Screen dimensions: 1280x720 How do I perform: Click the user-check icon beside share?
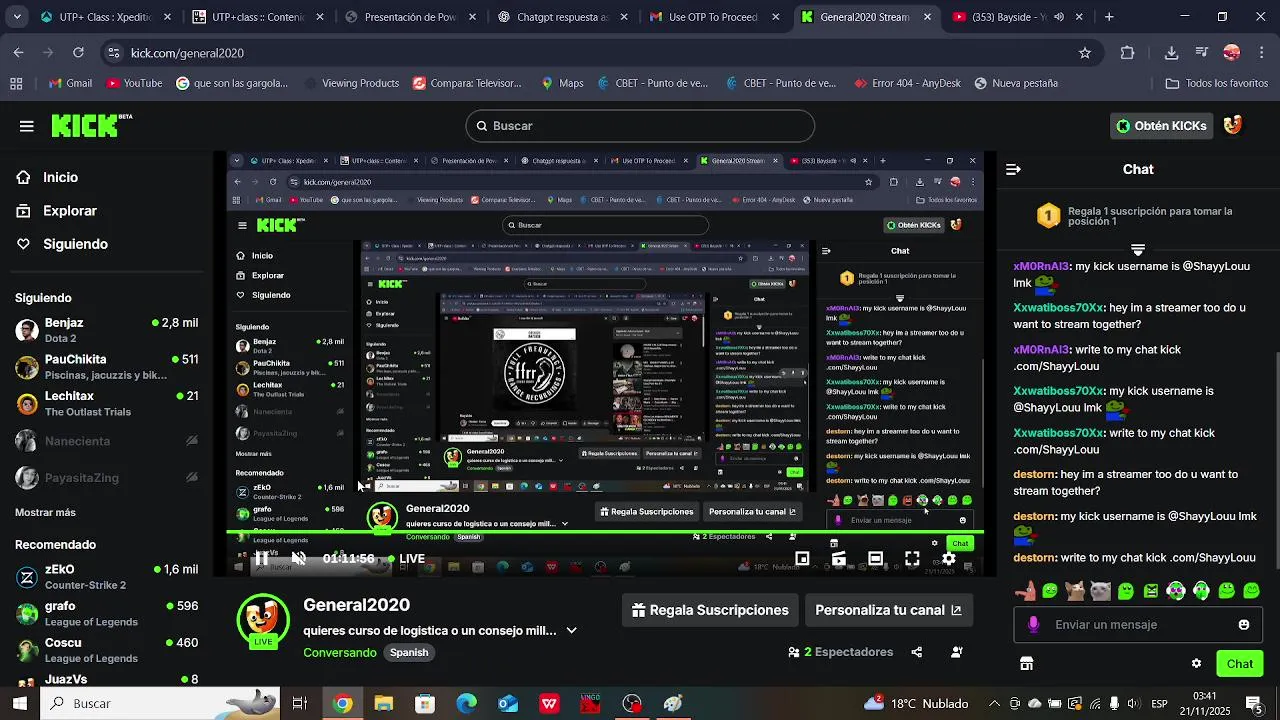point(957,652)
